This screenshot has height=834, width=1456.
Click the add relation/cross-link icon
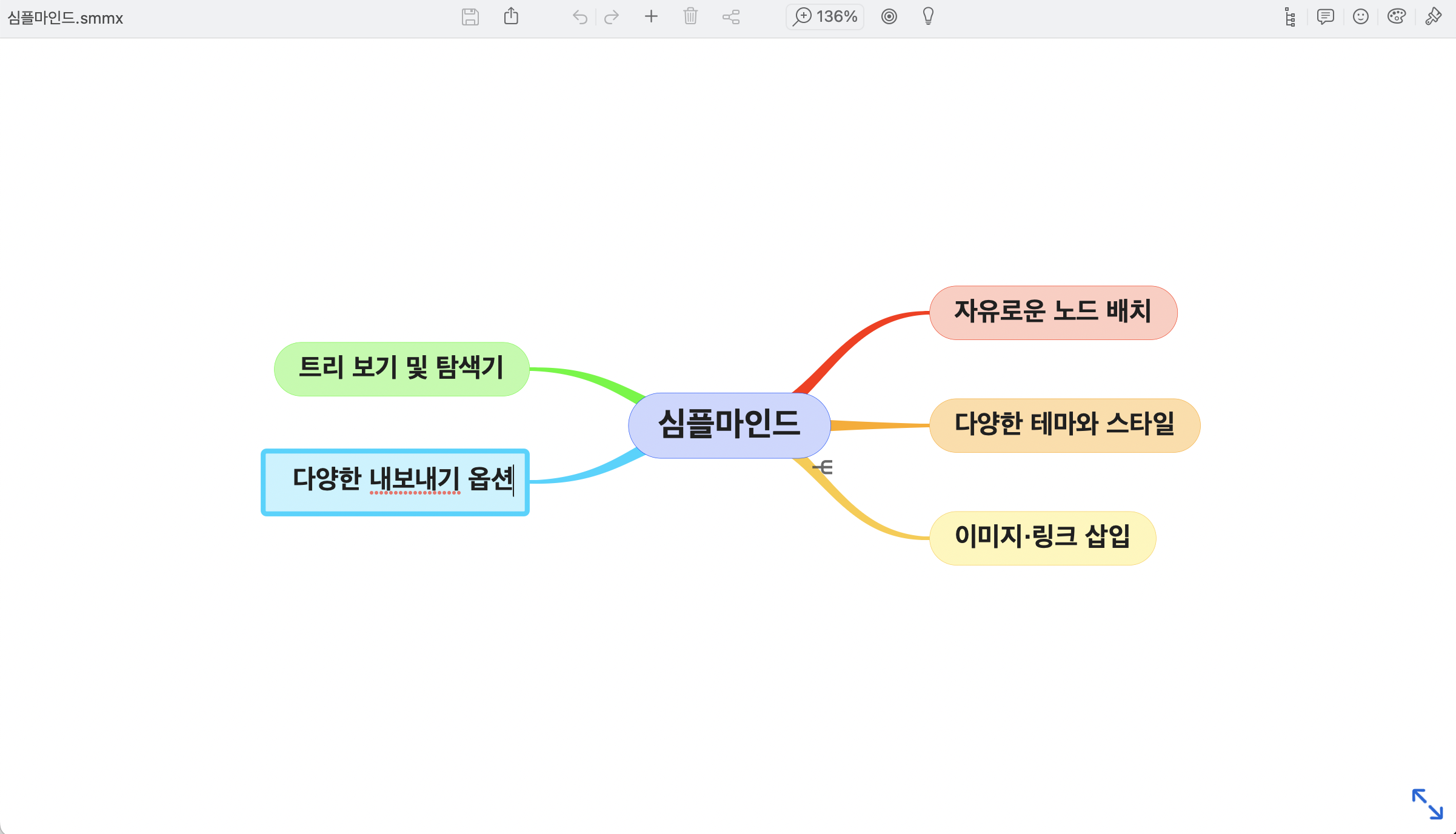(x=731, y=17)
